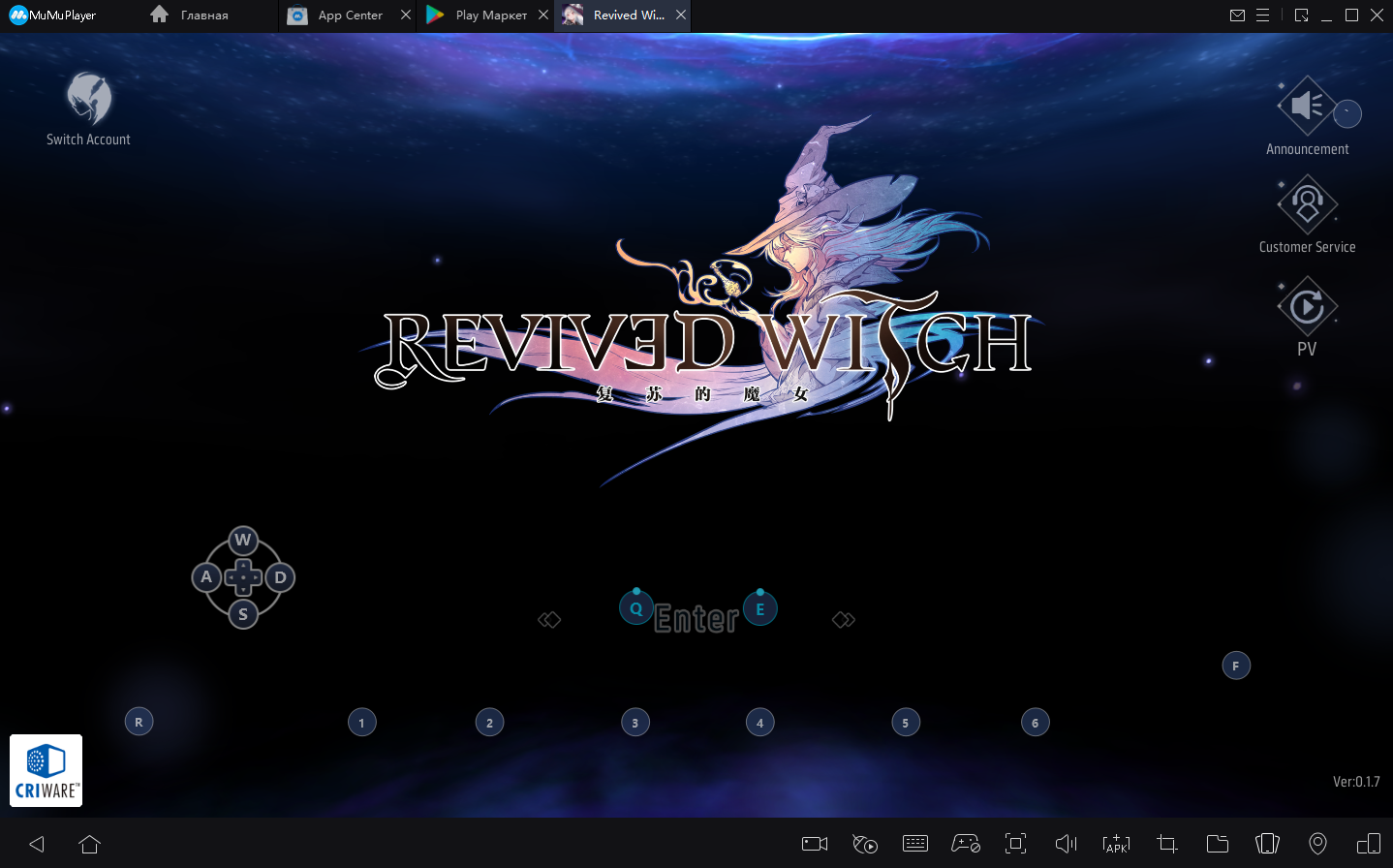1393x868 pixels.
Task: Close the Revived Witch tab
Action: click(681, 15)
